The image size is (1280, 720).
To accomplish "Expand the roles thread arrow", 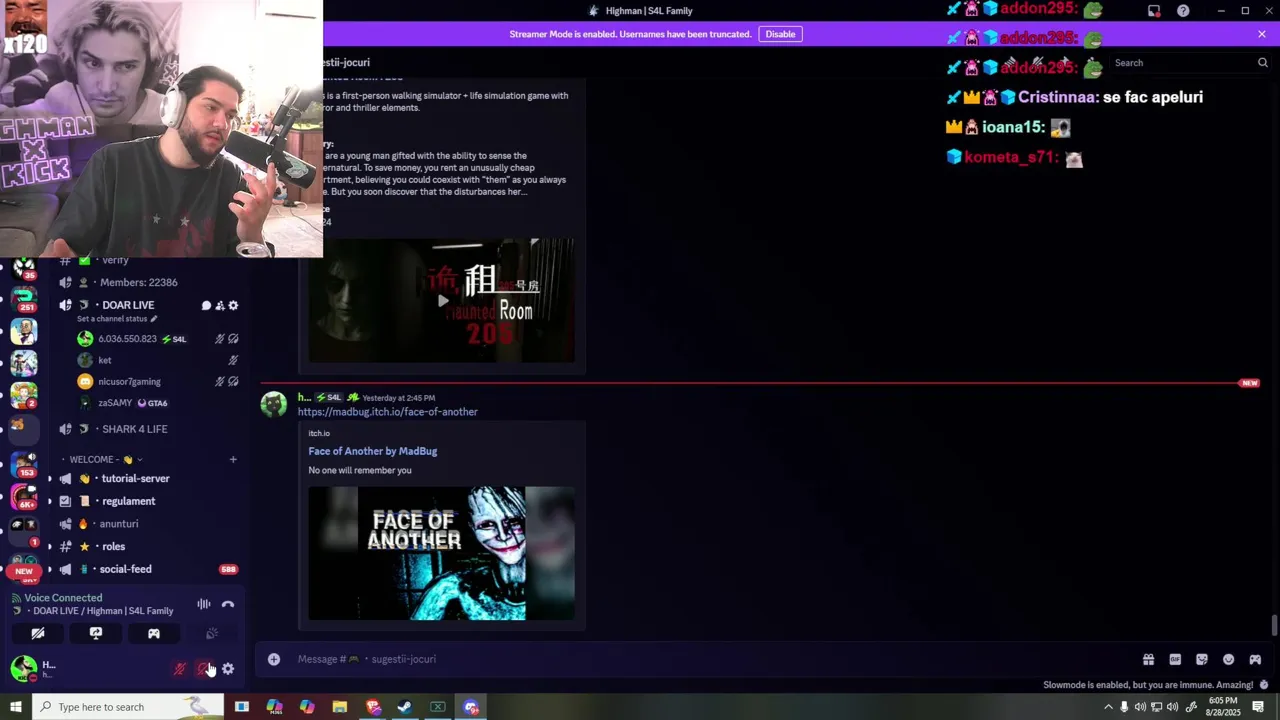I will 49,547.
